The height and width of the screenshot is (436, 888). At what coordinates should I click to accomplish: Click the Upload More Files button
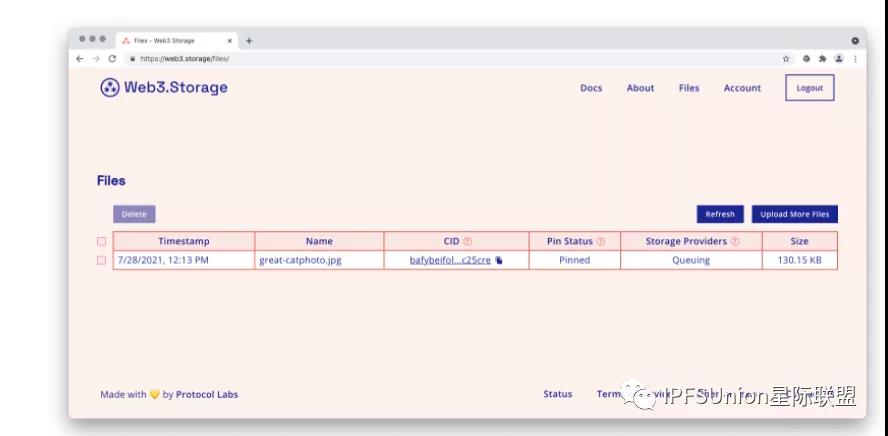click(x=795, y=214)
